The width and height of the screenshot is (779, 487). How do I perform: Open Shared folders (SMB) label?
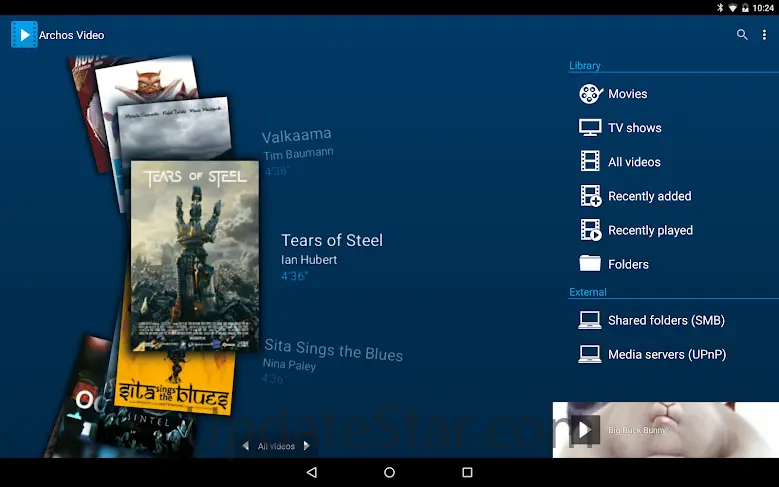[666, 321]
